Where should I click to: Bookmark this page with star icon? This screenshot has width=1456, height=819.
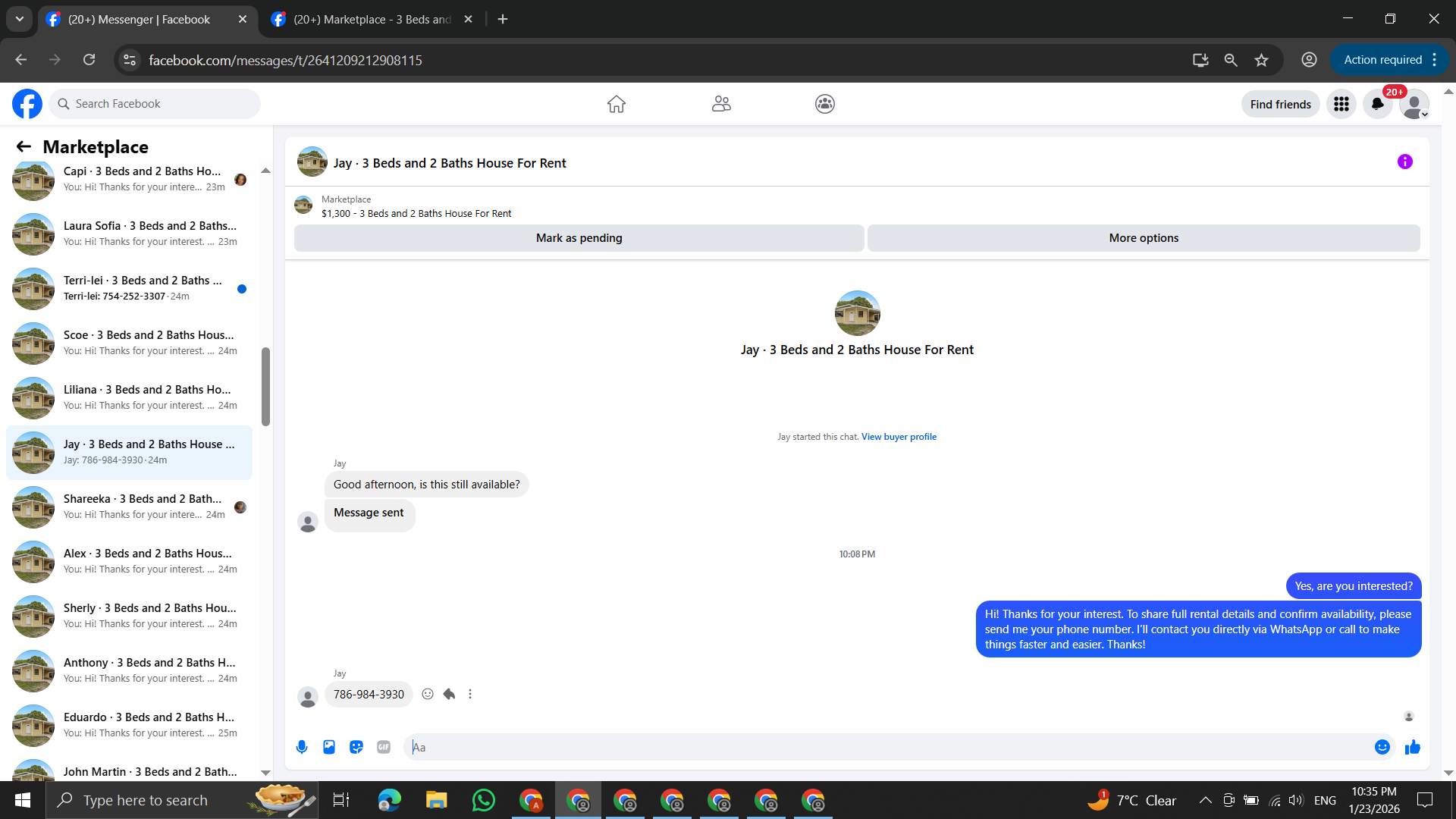coord(1261,60)
